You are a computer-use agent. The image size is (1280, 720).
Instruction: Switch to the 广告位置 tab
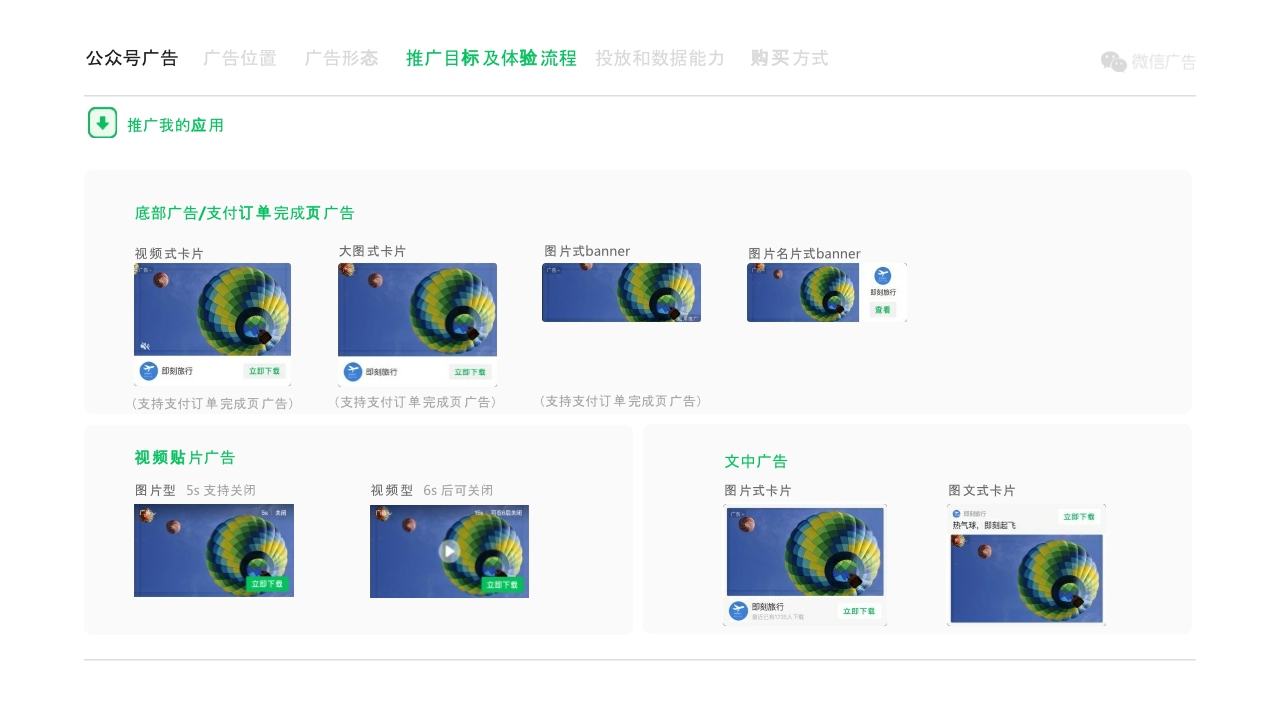(240, 58)
